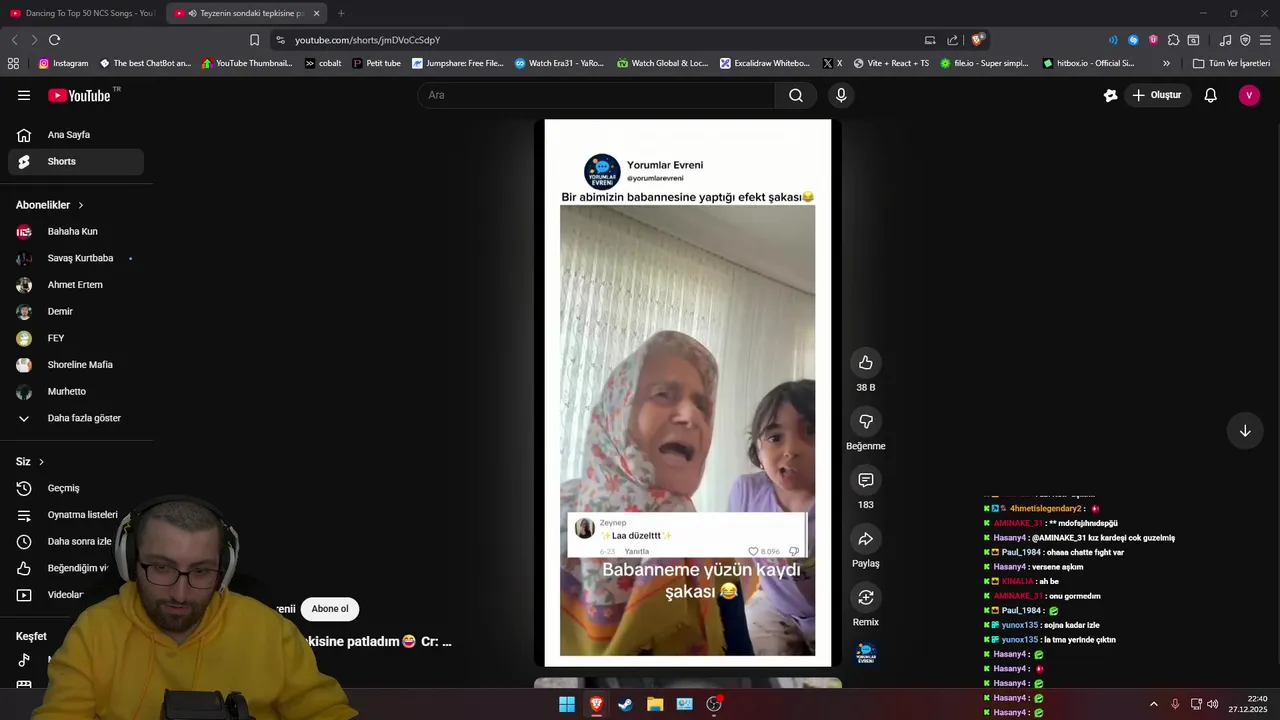
Task: Focus the YouTube Ara search field
Action: pos(596,95)
